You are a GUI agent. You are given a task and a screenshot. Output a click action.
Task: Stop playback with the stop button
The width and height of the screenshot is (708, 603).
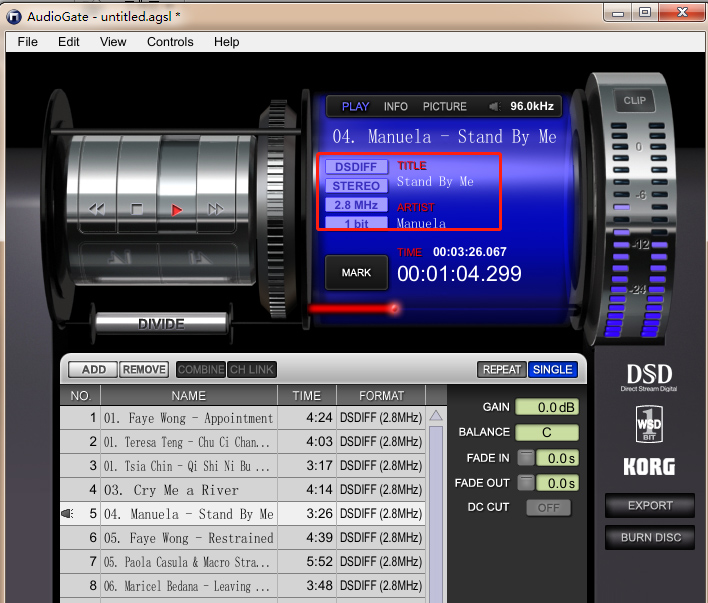(137, 209)
